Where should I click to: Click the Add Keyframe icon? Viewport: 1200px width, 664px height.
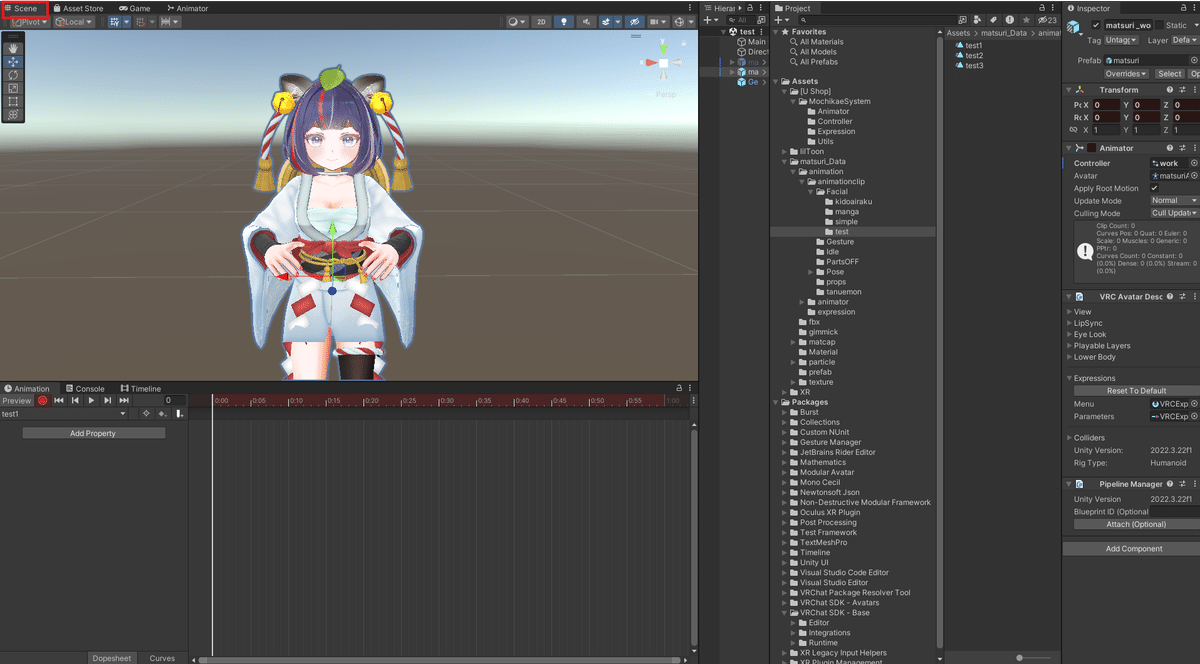click(x=162, y=413)
